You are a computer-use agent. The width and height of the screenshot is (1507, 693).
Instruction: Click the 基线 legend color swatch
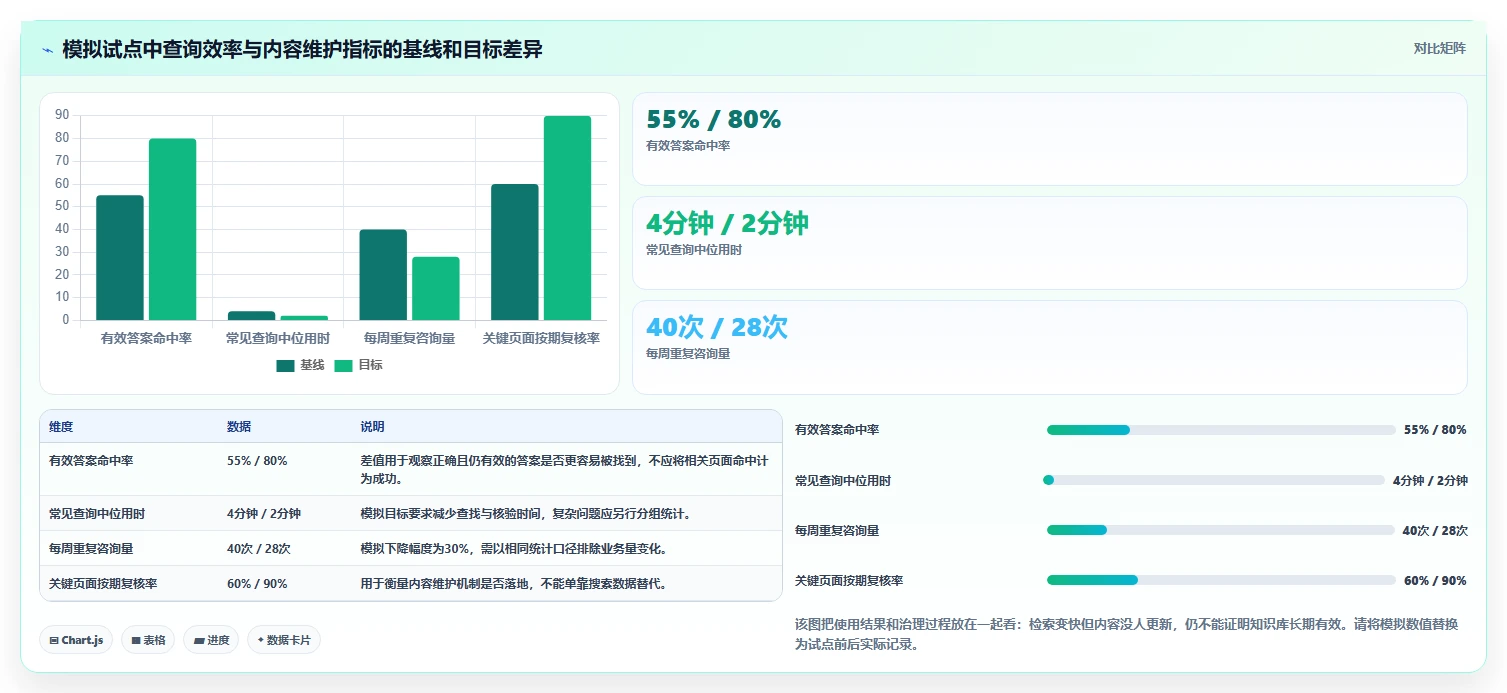[286, 366]
